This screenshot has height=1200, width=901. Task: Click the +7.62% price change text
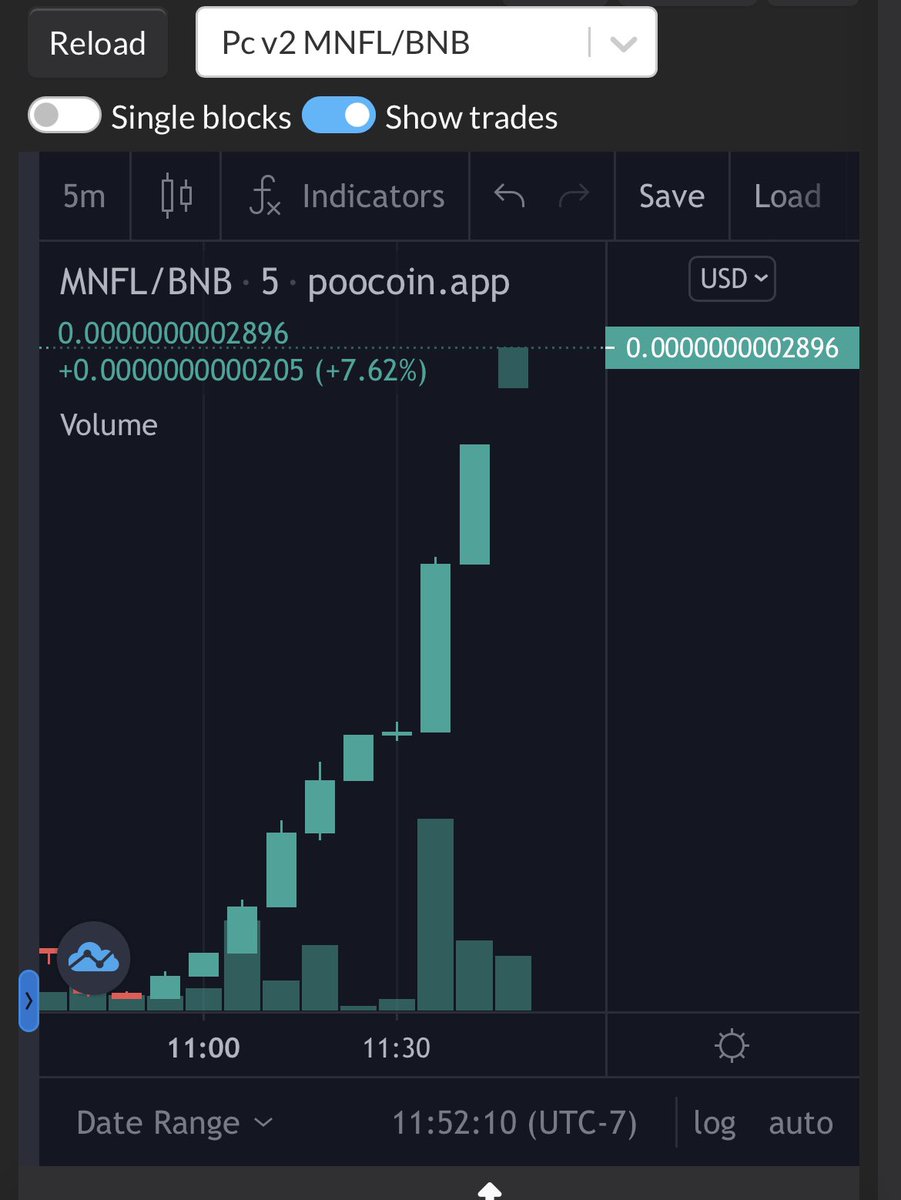[x=371, y=372]
